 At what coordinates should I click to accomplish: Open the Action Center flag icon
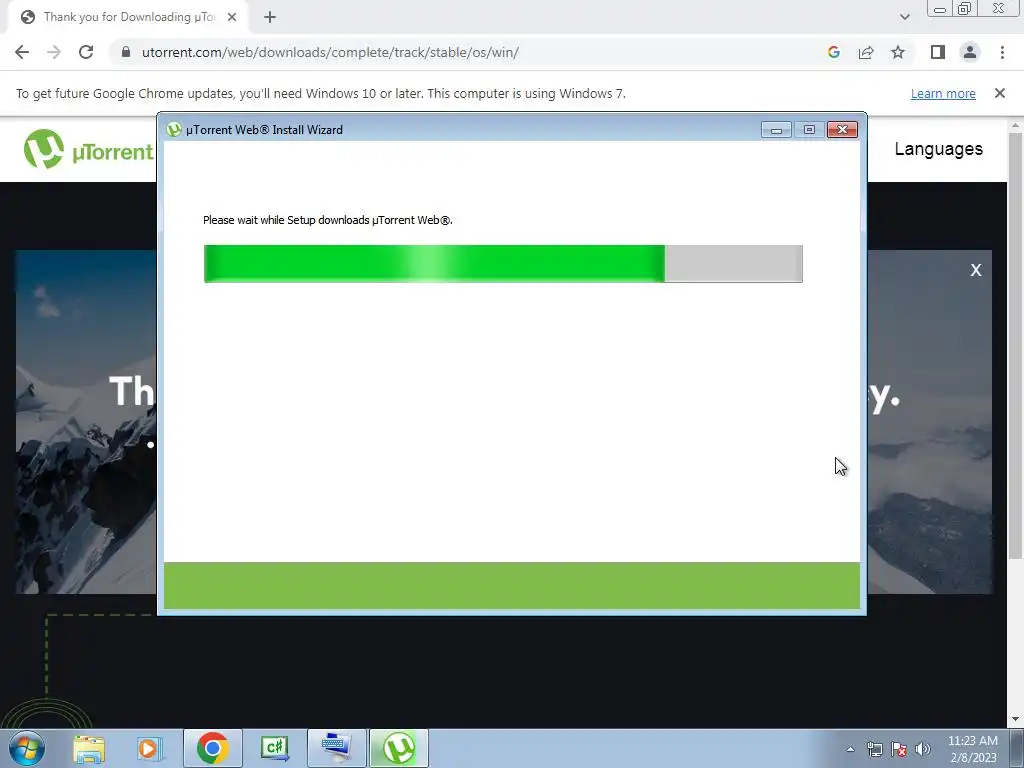899,749
